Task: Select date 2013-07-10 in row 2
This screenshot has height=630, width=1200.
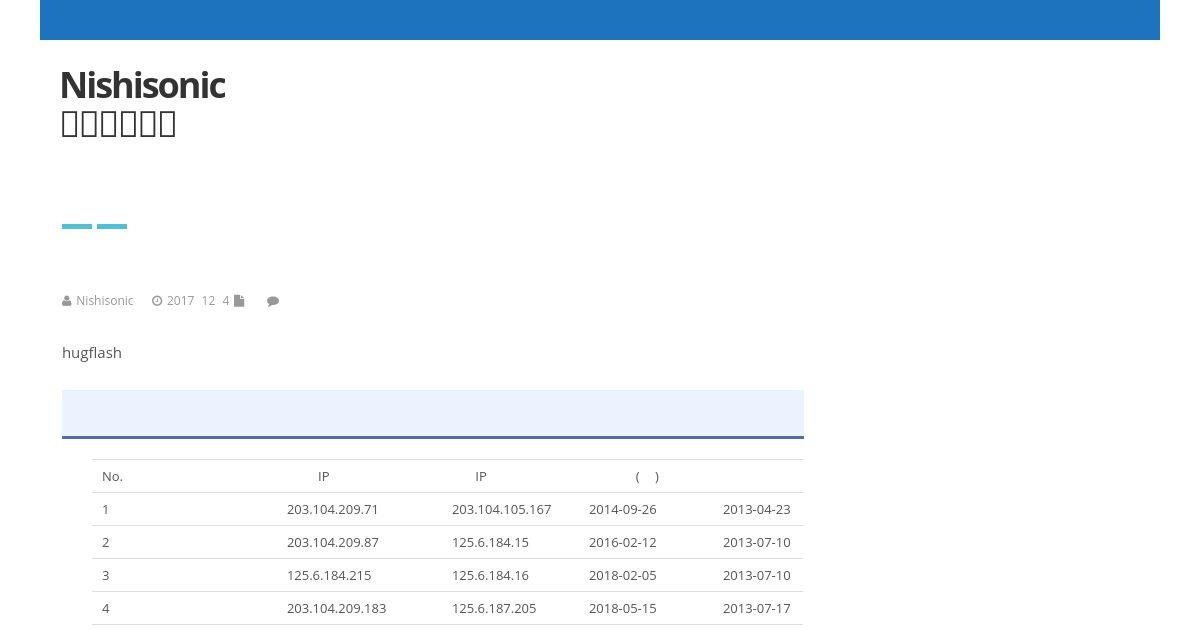Action: [x=757, y=543]
